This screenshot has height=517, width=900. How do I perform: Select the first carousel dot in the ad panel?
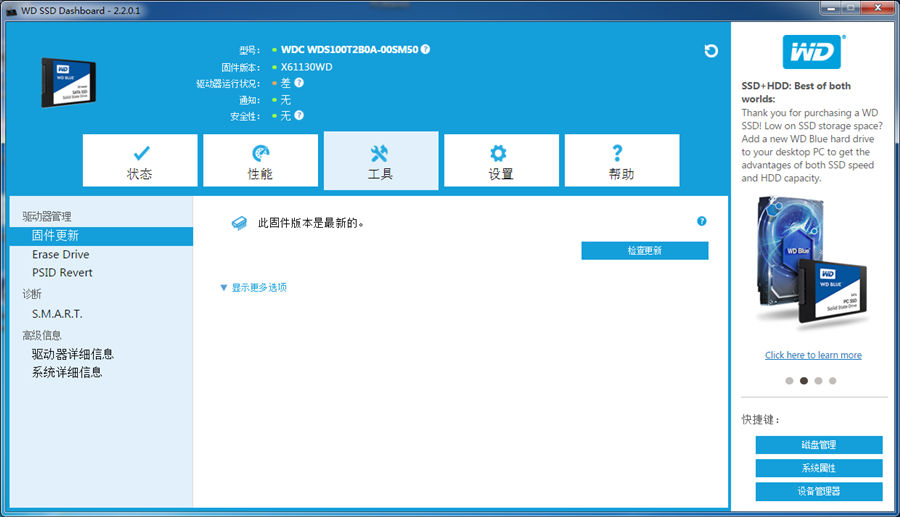(x=789, y=381)
